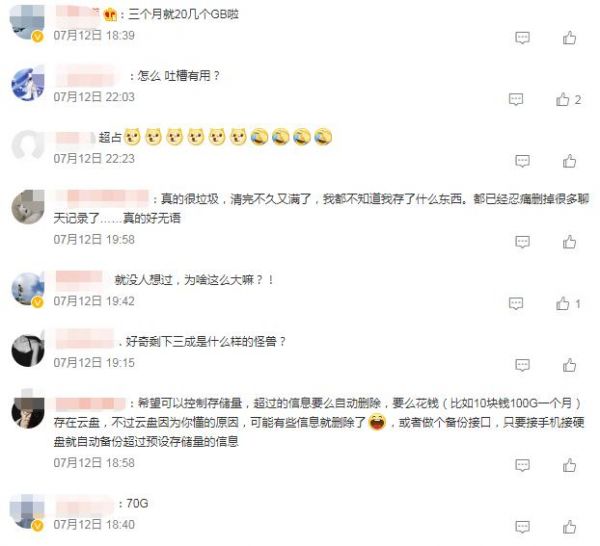Like the comment posted at 18:39
The image size is (600, 546).
coord(569,38)
